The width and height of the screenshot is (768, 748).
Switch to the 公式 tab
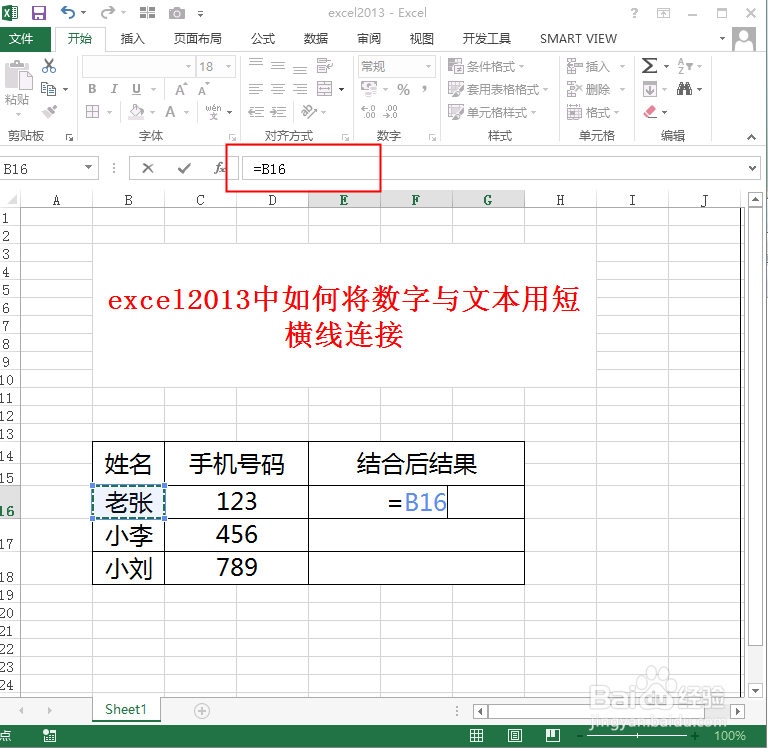coord(263,39)
